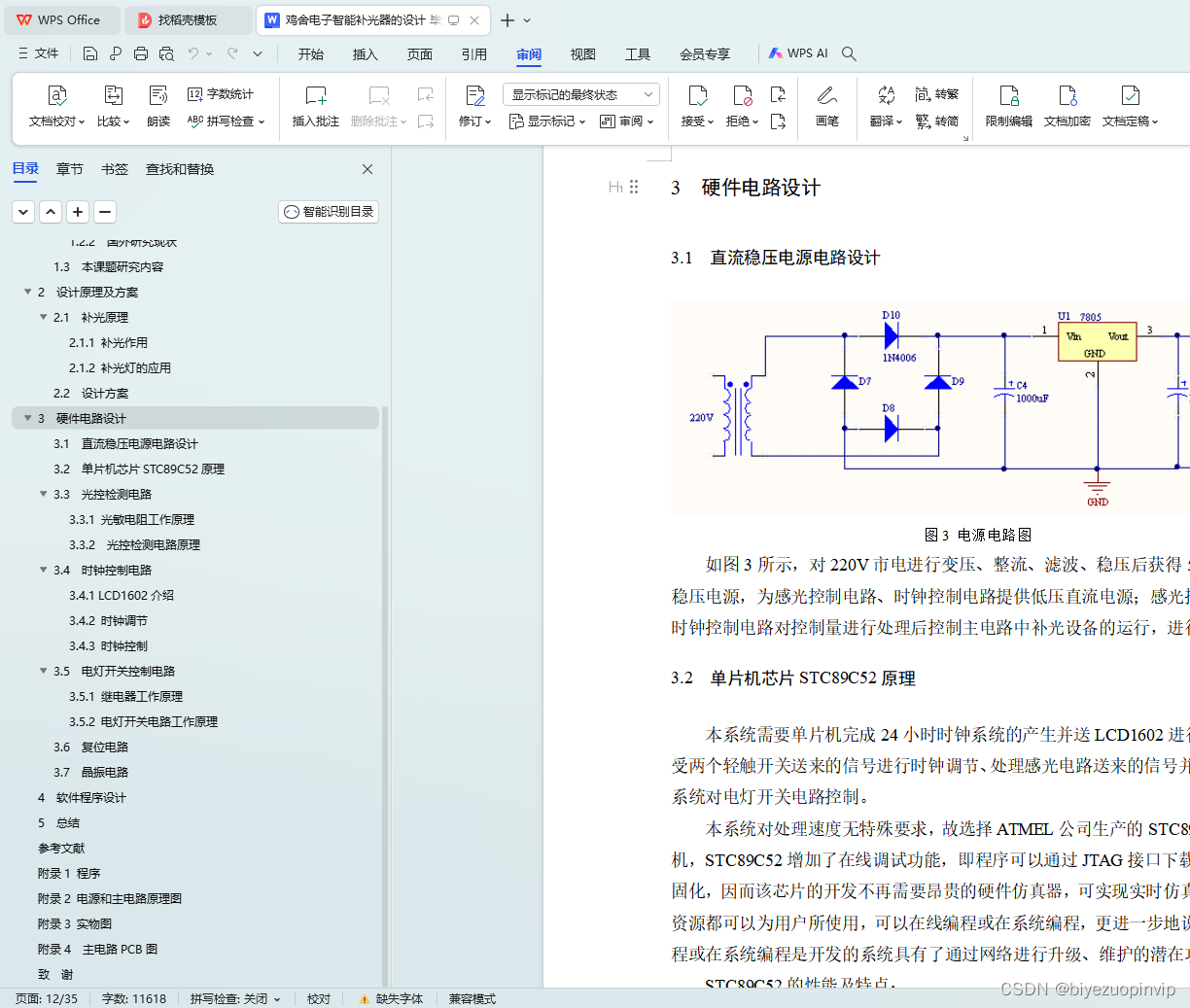The image size is (1190, 1008).
Task: Click the 文档定稿 finalize document icon
Action: pos(1130,95)
